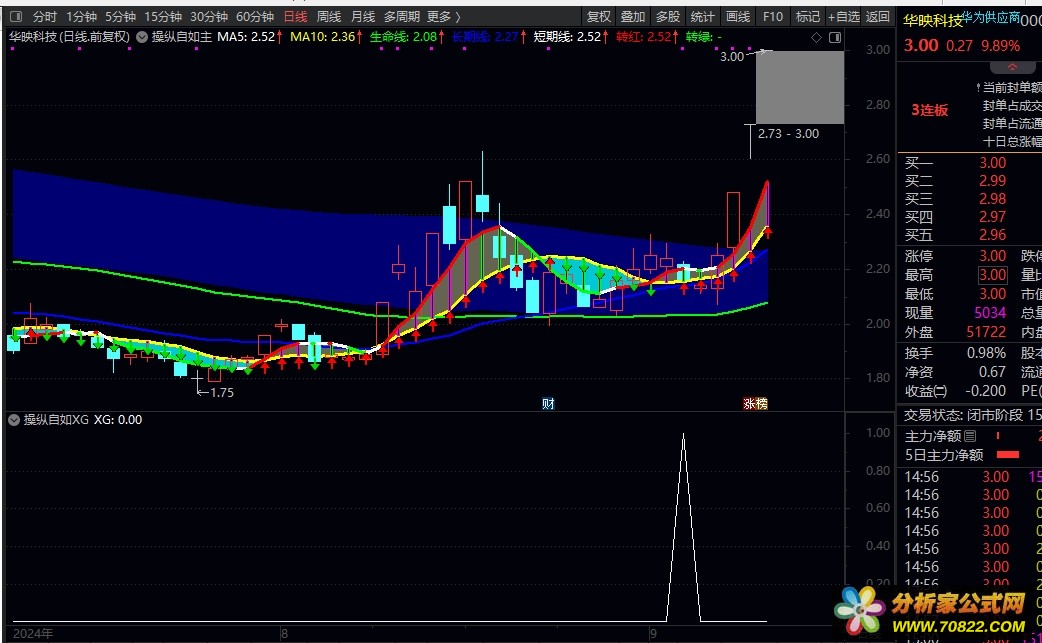The width and height of the screenshot is (1042, 643).
Task: Open the 统计 statistics tool
Action: click(702, 17)
